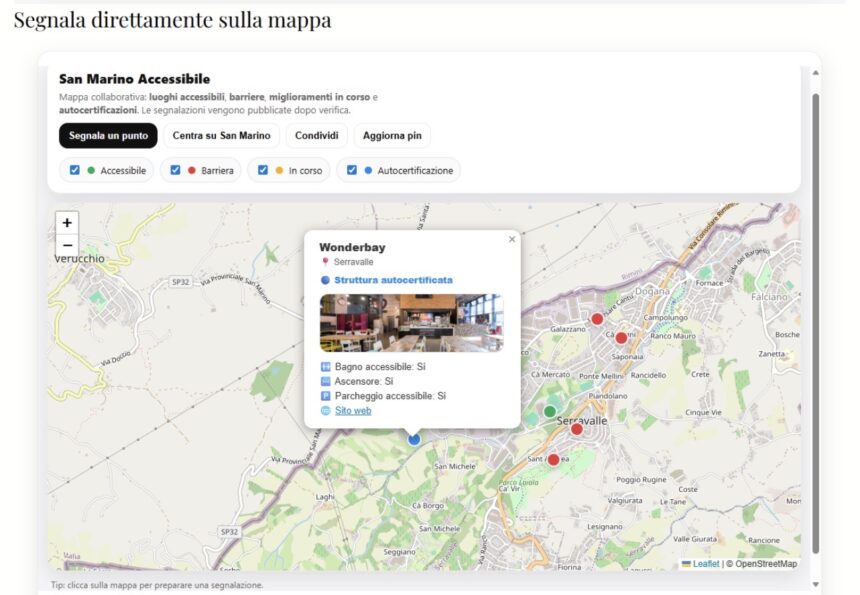Click a red Barriera marker near Dogana
Image resolution: width=860 pixels, height=595 pixels.
point(597,318)
